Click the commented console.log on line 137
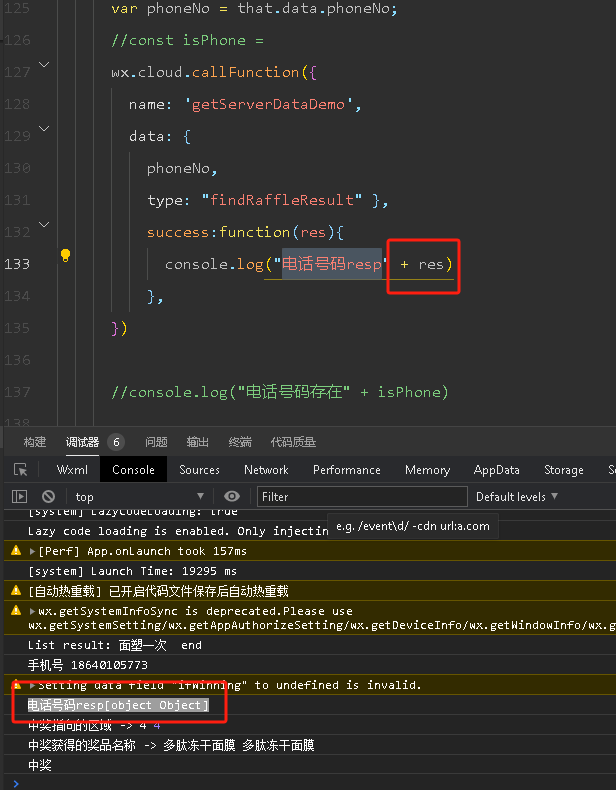Image resolution: width=616 pixels, height=790 pixels. (280, 392)
